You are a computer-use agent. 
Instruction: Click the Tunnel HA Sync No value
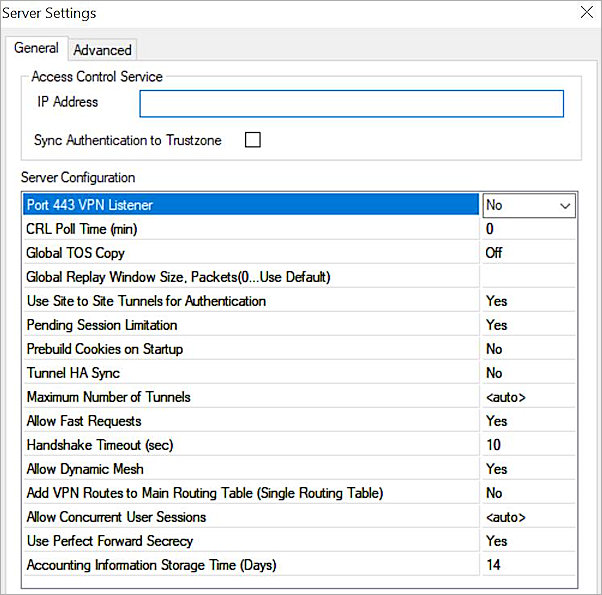click(528, 373)
